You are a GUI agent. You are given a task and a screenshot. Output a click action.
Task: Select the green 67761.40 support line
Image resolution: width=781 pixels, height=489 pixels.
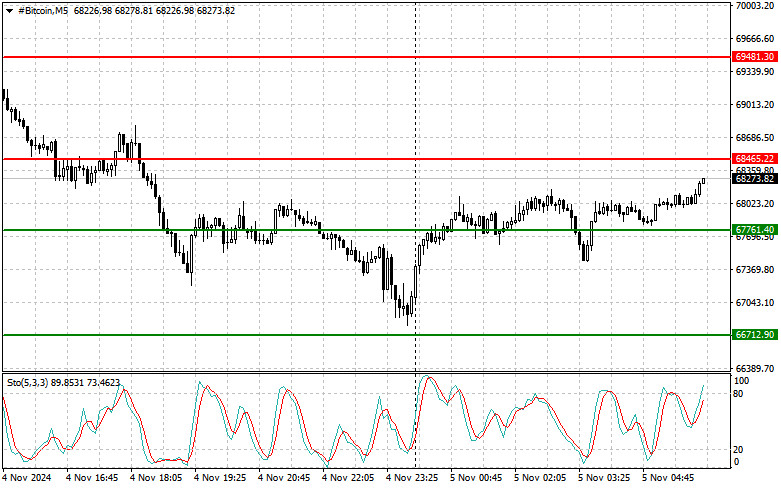[x=300, y=230]
